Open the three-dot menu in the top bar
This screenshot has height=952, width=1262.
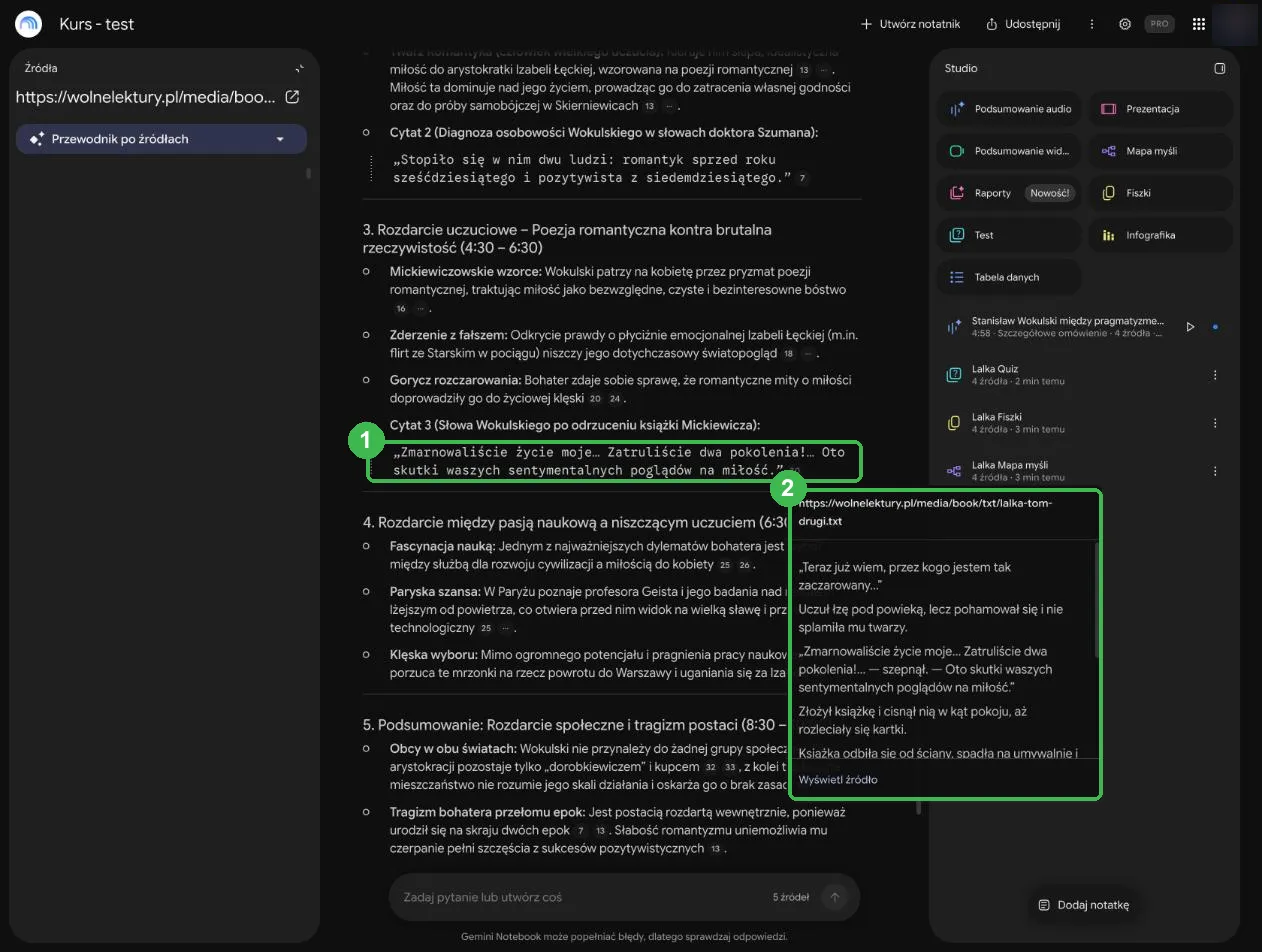point(1092,24)
